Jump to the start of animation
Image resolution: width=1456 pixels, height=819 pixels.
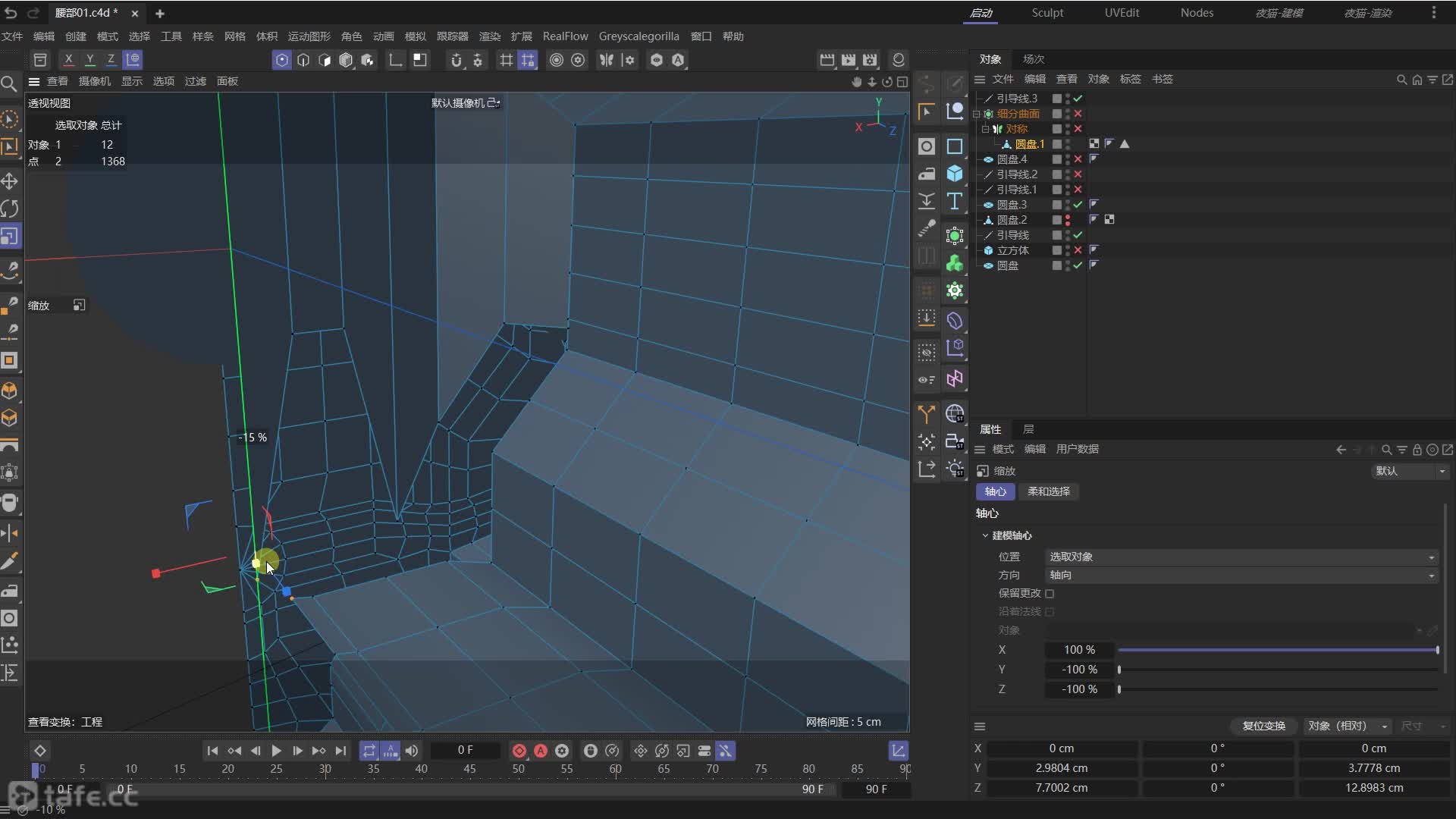click(x=212, y=751)
